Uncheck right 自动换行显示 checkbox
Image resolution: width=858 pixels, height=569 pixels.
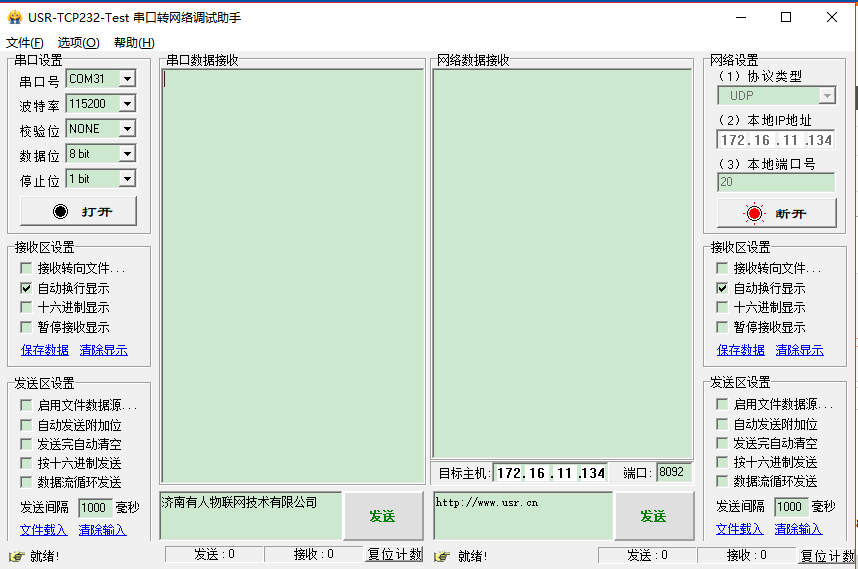tap(722, 288)
